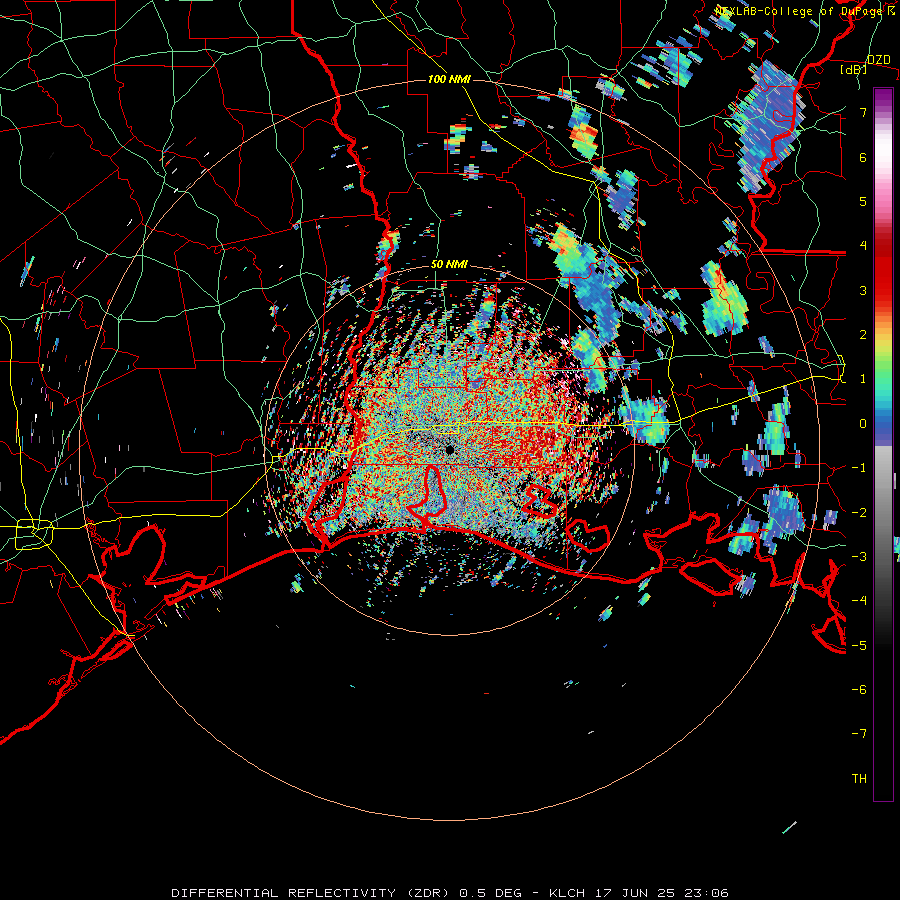Click the "[dB]" units label

852,69
